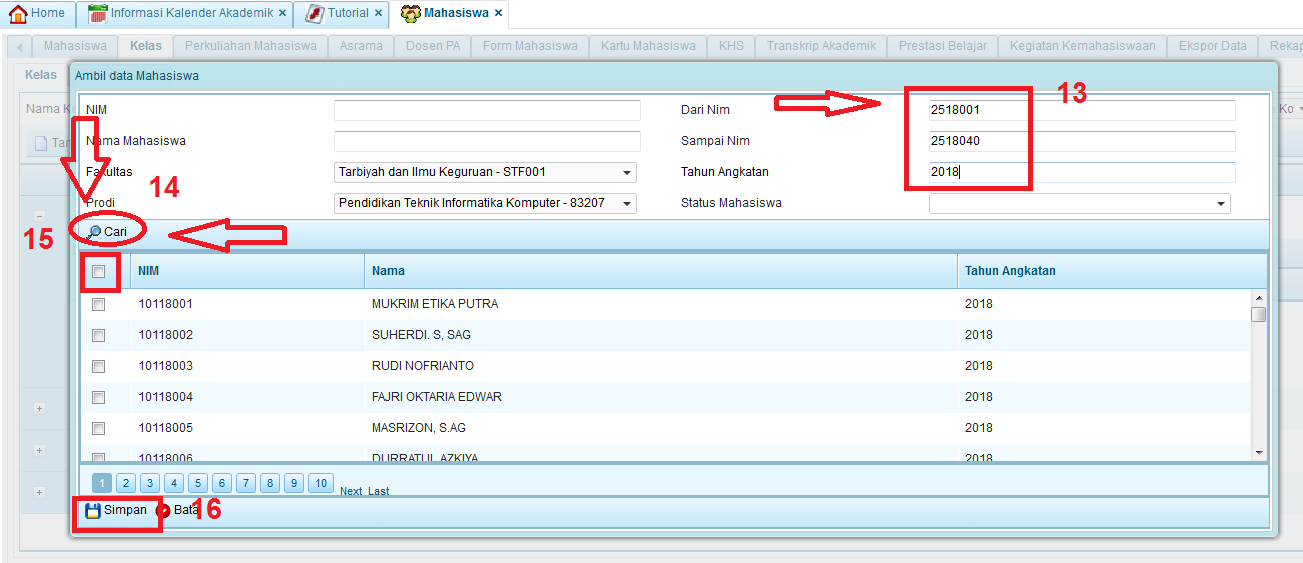Click the Simpan floppy disk icon

pyautogui.click(x=93, y=511)
